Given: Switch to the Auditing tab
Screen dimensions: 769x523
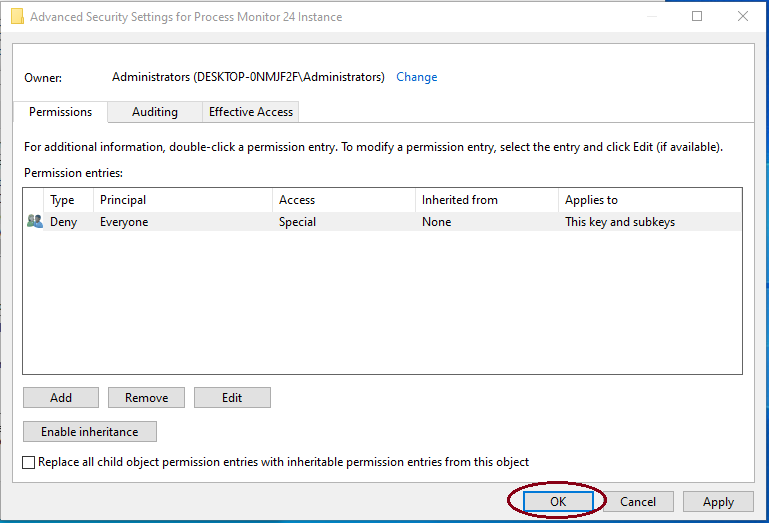Looking at the screenshot, I should [x=155, y=112].
